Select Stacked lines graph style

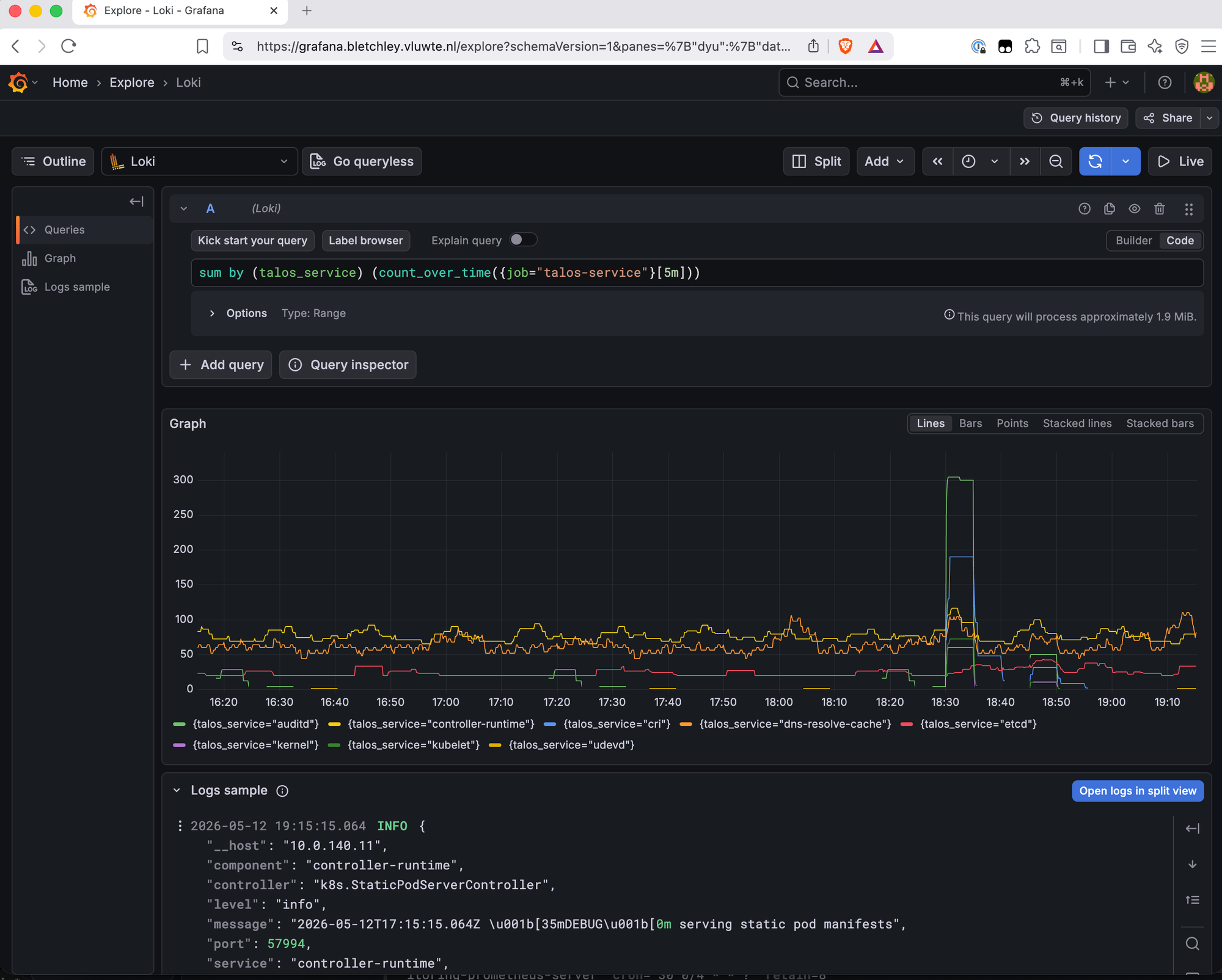tap(1077, 423)
